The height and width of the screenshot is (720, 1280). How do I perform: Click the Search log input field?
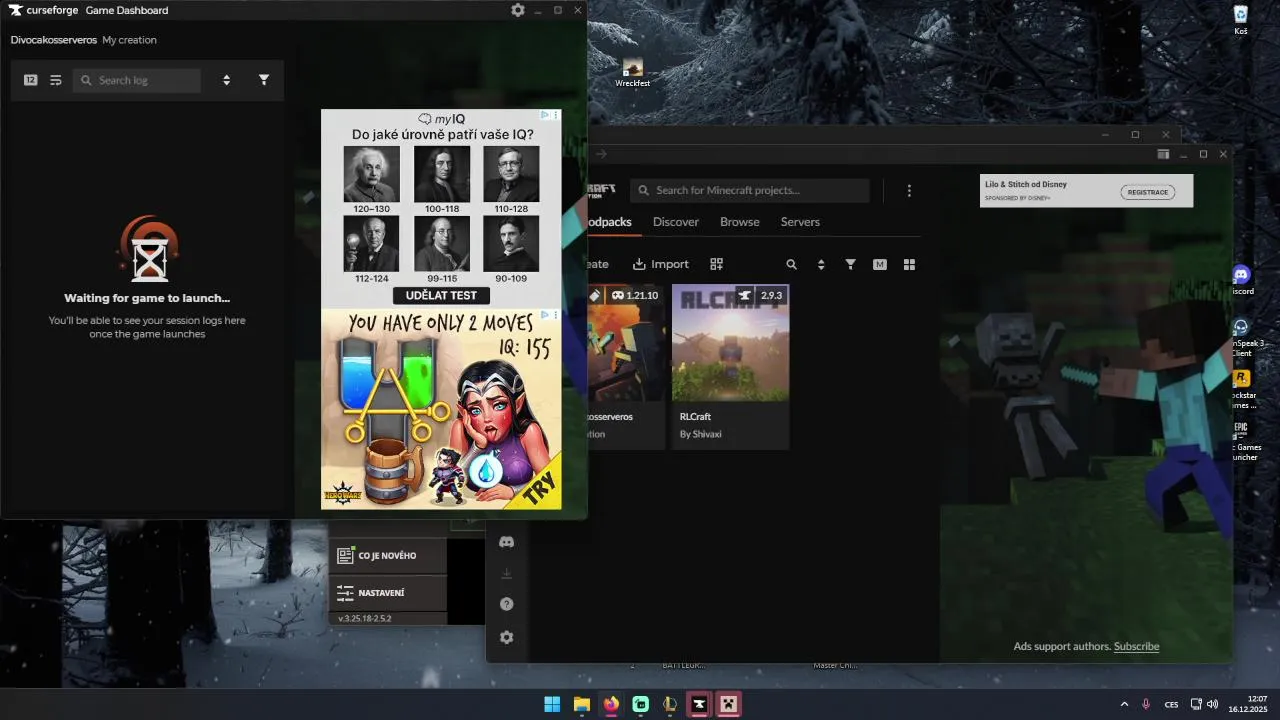(137, 80)
